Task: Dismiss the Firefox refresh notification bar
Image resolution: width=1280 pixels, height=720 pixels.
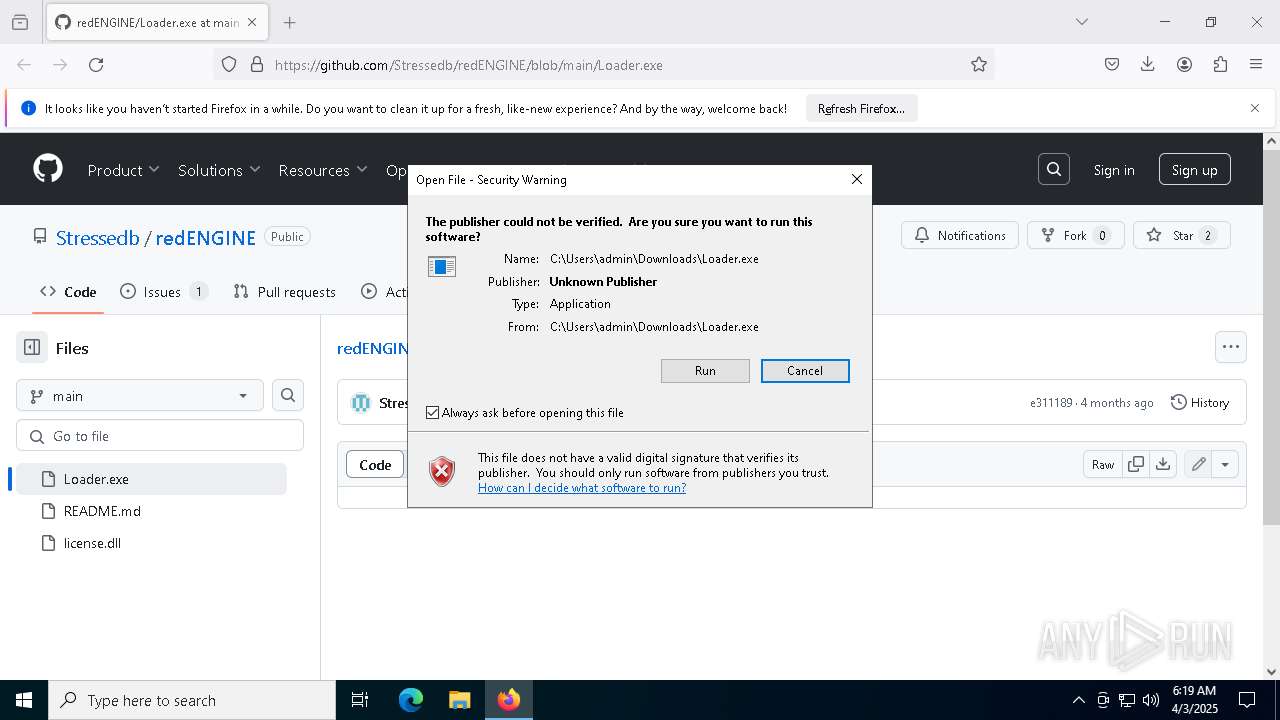Action: point(1255,108)
